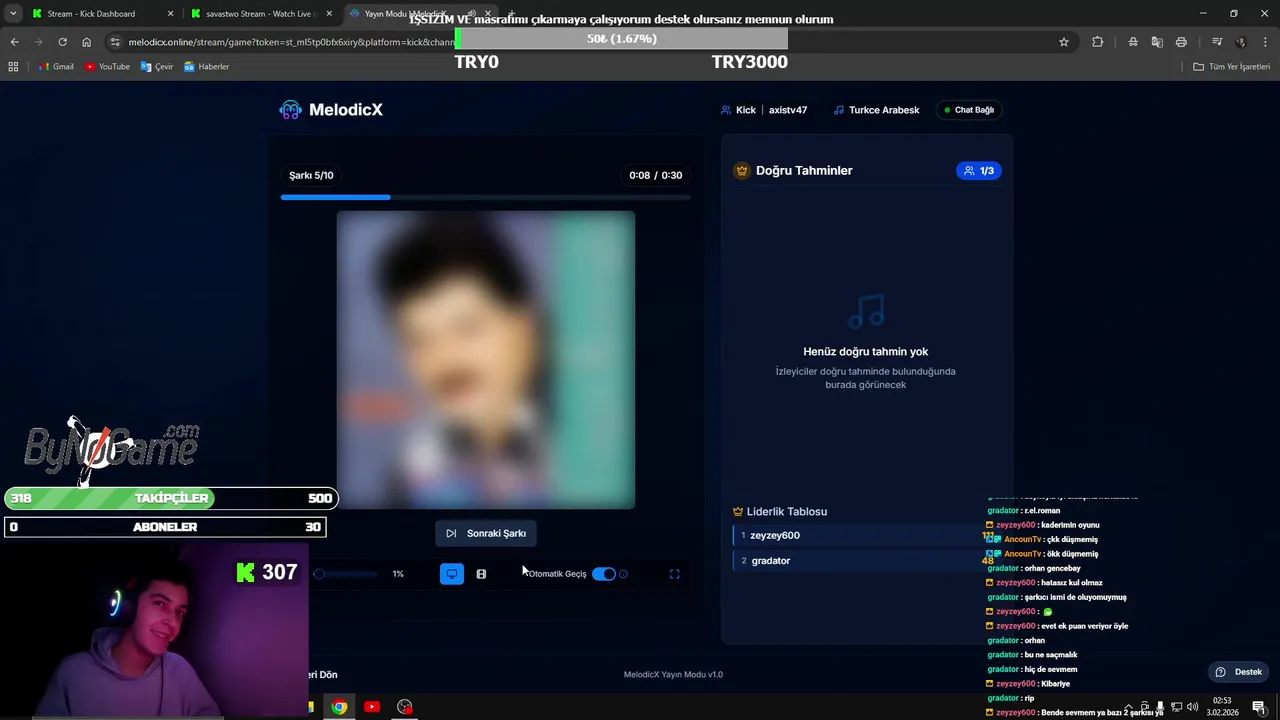This screenshot has height=720, width=1280.
Task: Adjust the volume slider at 1%
Action: pyautogui.click(x=346, y=574)
